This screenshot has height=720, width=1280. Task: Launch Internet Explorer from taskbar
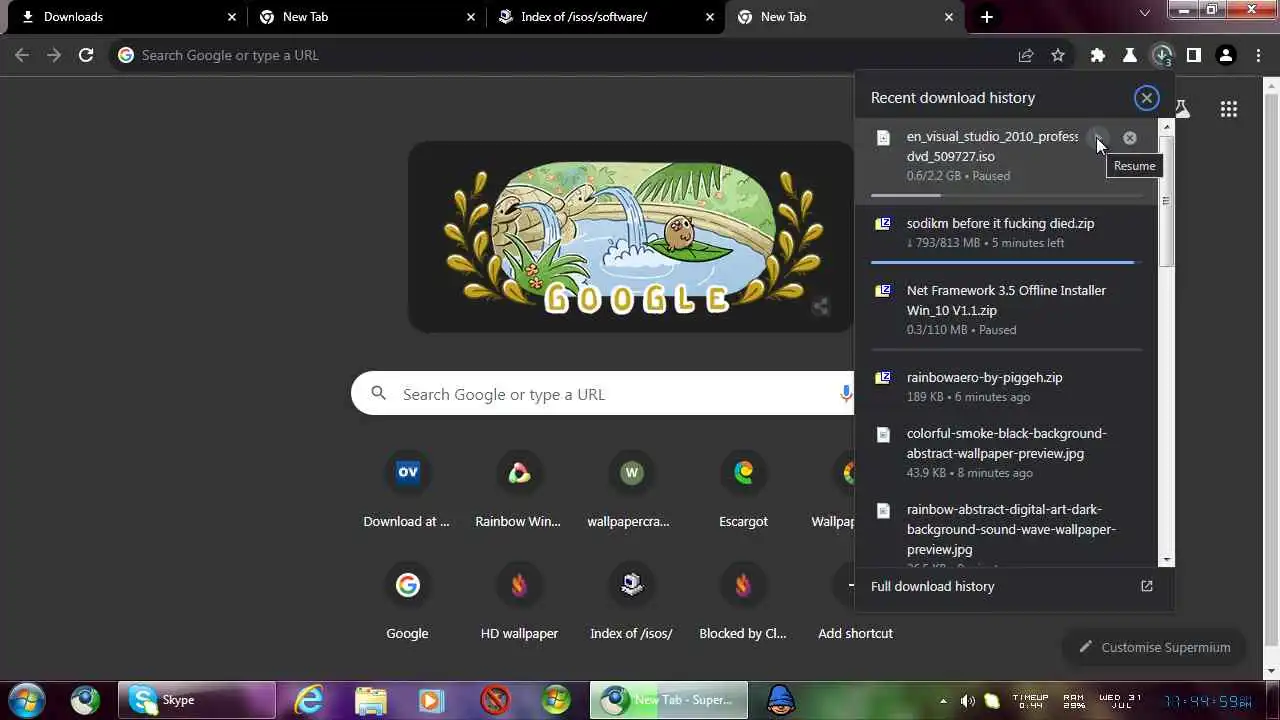[x=308, y=700]
